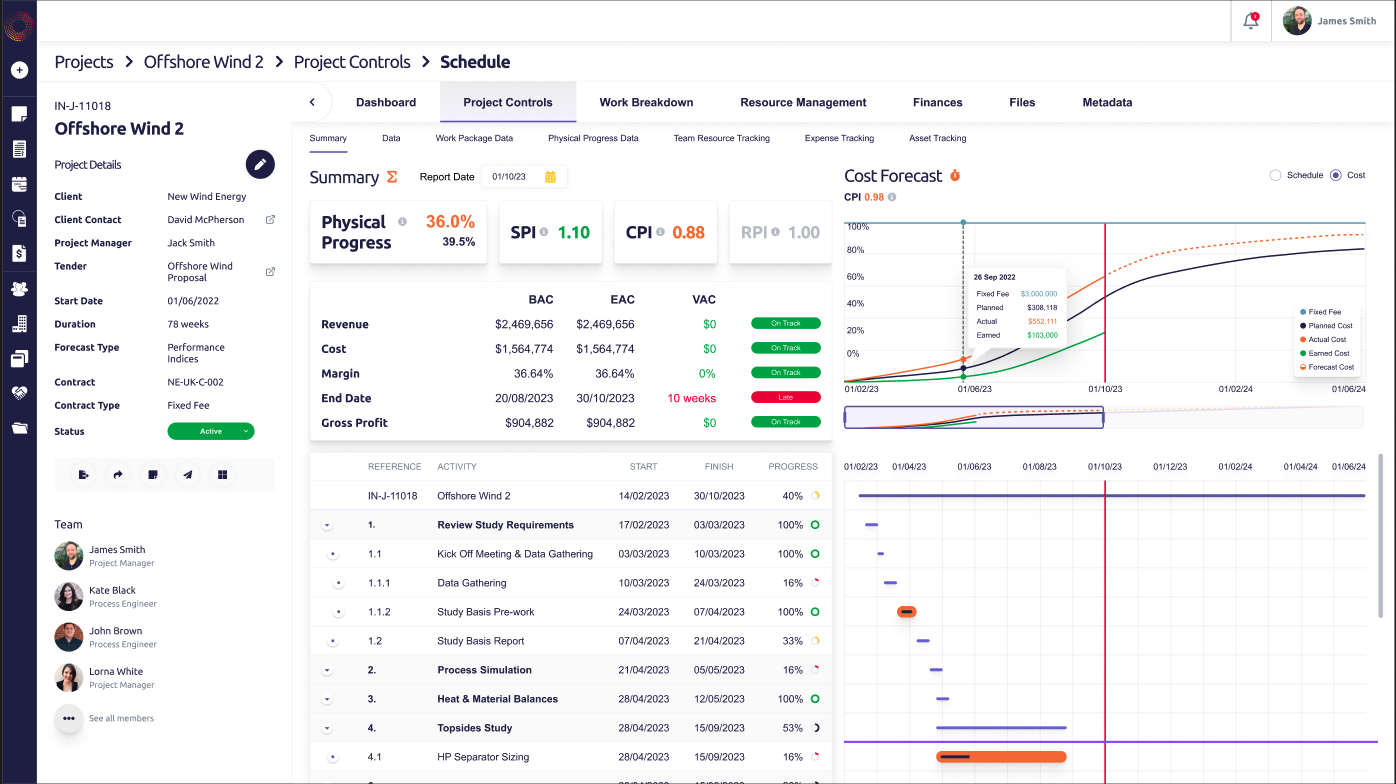Screen dimensions: 1396x784
Task: Collapse row 3 Heat & Material Balances
Action: coord(327,699)
